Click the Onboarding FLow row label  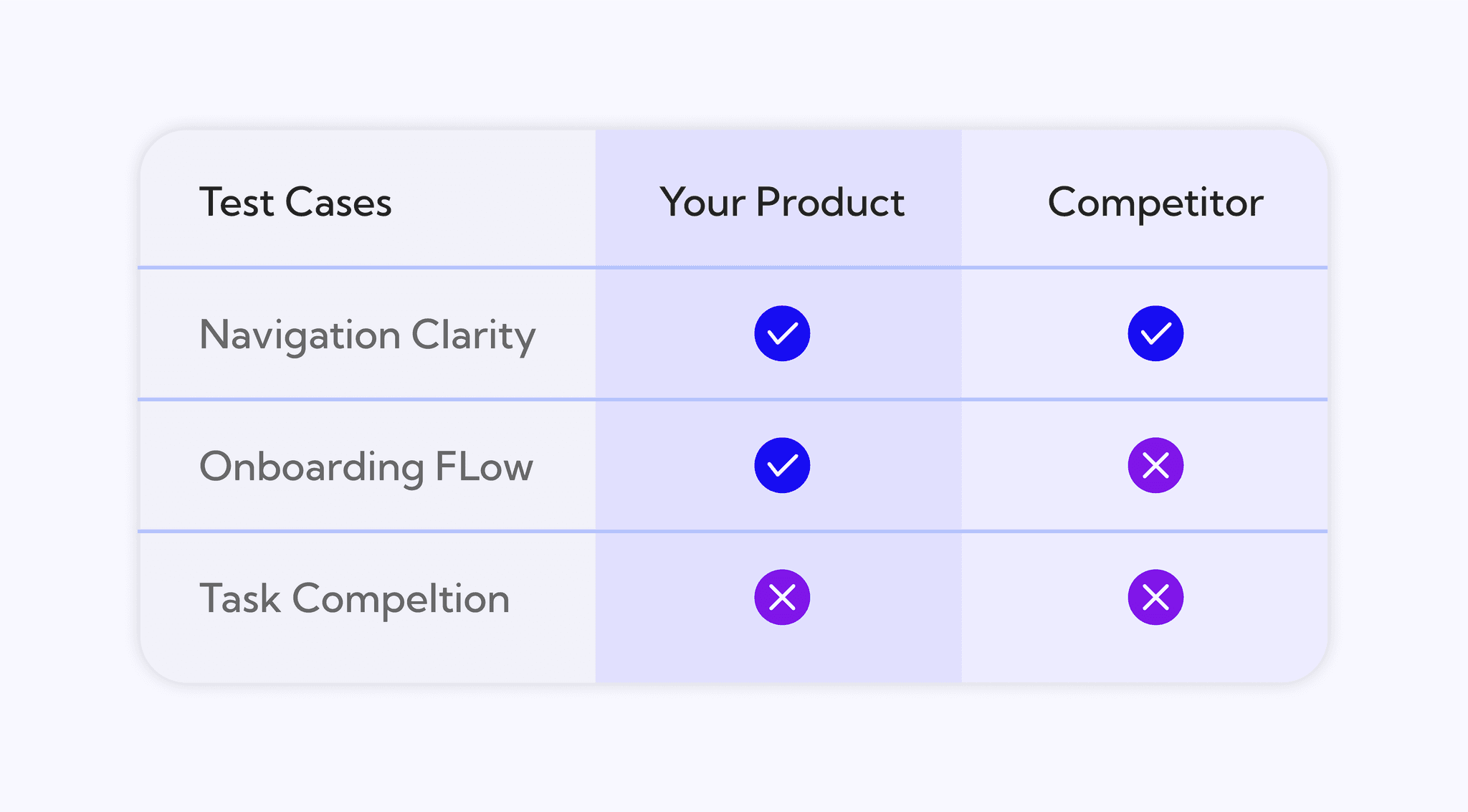(366, 467)
